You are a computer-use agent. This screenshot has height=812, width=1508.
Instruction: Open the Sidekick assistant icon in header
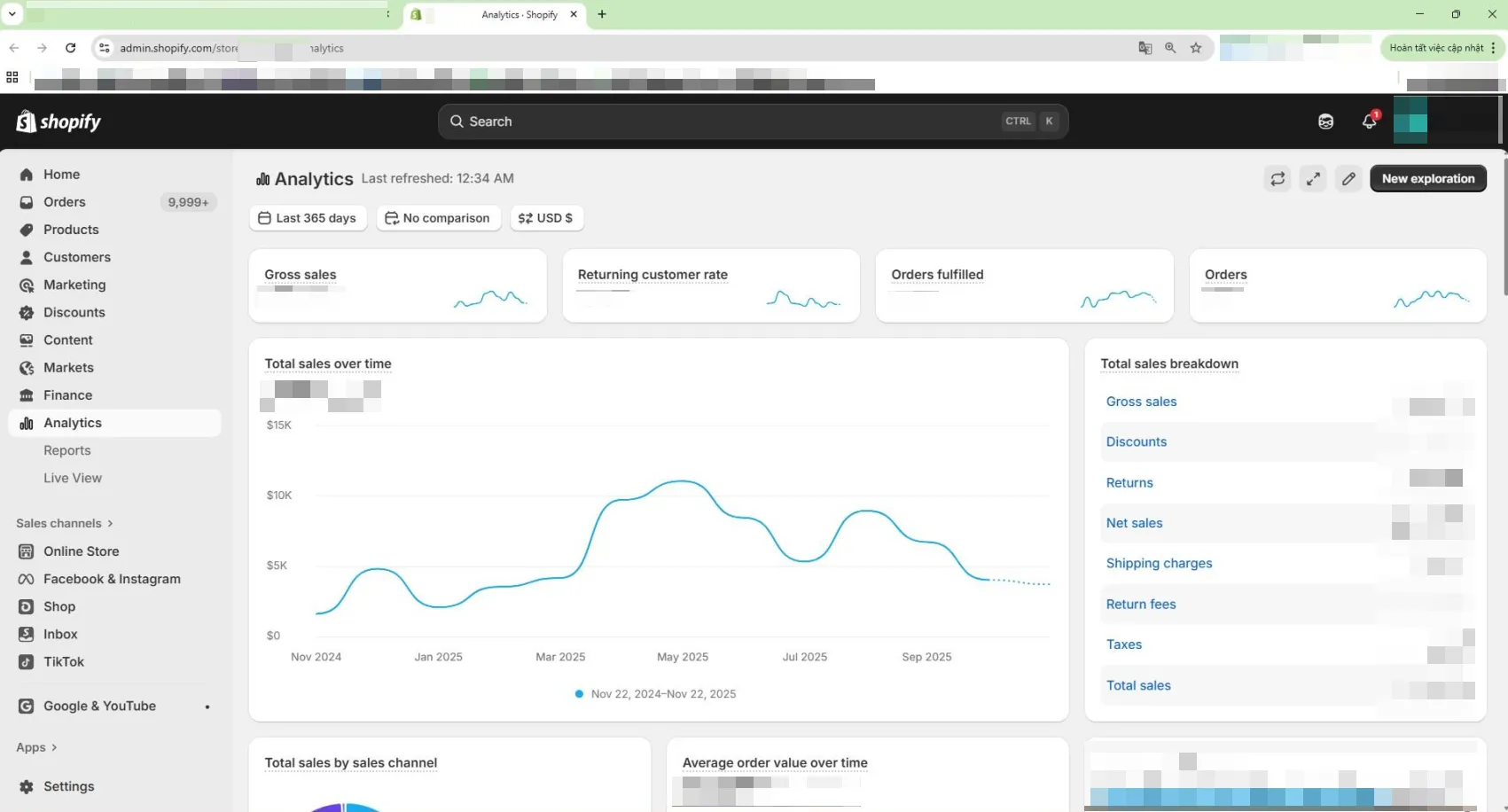1325,121
